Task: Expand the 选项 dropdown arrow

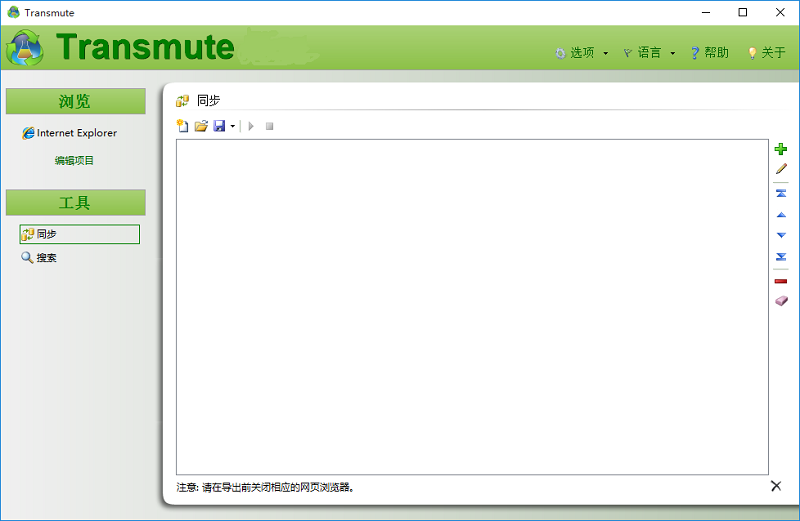Action: click(x=606, y=53)
